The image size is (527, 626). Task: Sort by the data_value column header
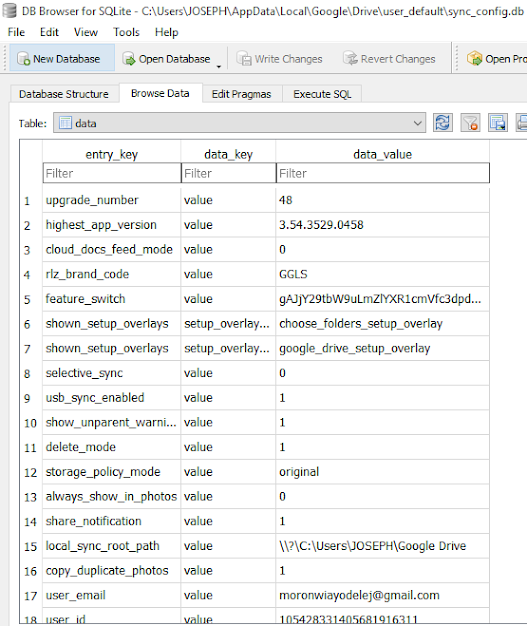tap(383, 154)
